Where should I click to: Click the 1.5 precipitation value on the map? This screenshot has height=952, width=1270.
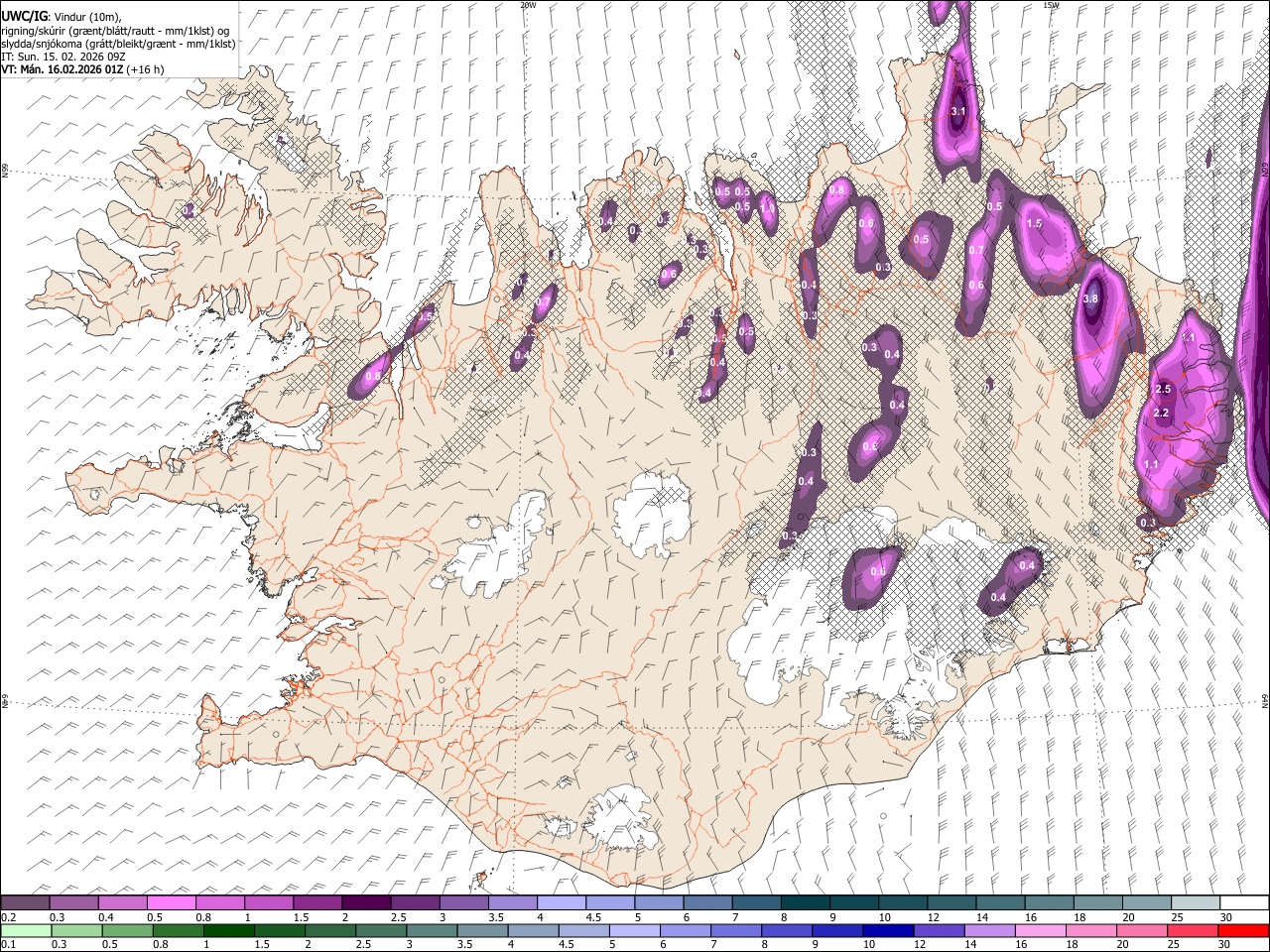tap(1034, 224)
